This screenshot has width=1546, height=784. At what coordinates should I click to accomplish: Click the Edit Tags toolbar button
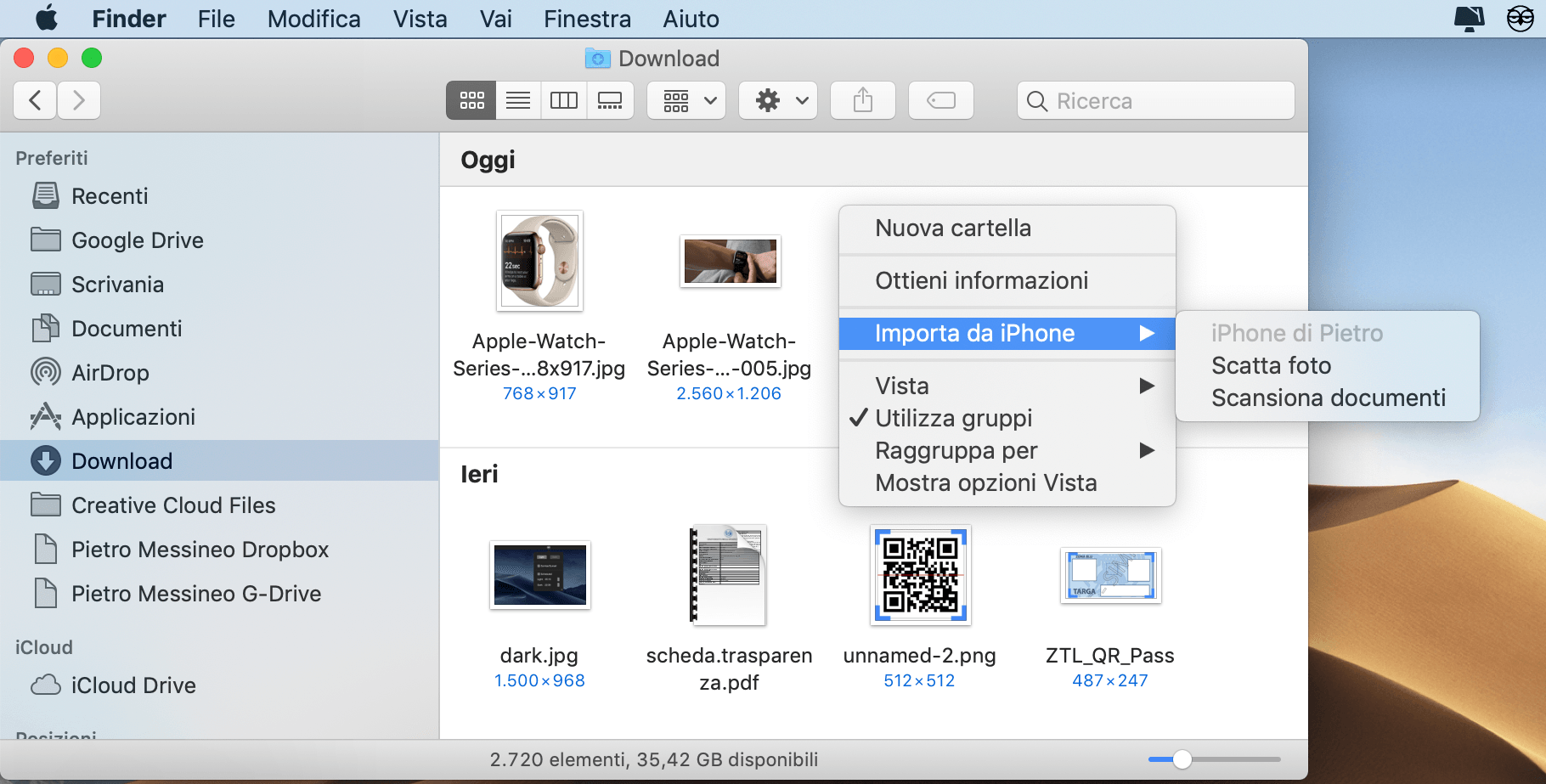click(941, 100)
